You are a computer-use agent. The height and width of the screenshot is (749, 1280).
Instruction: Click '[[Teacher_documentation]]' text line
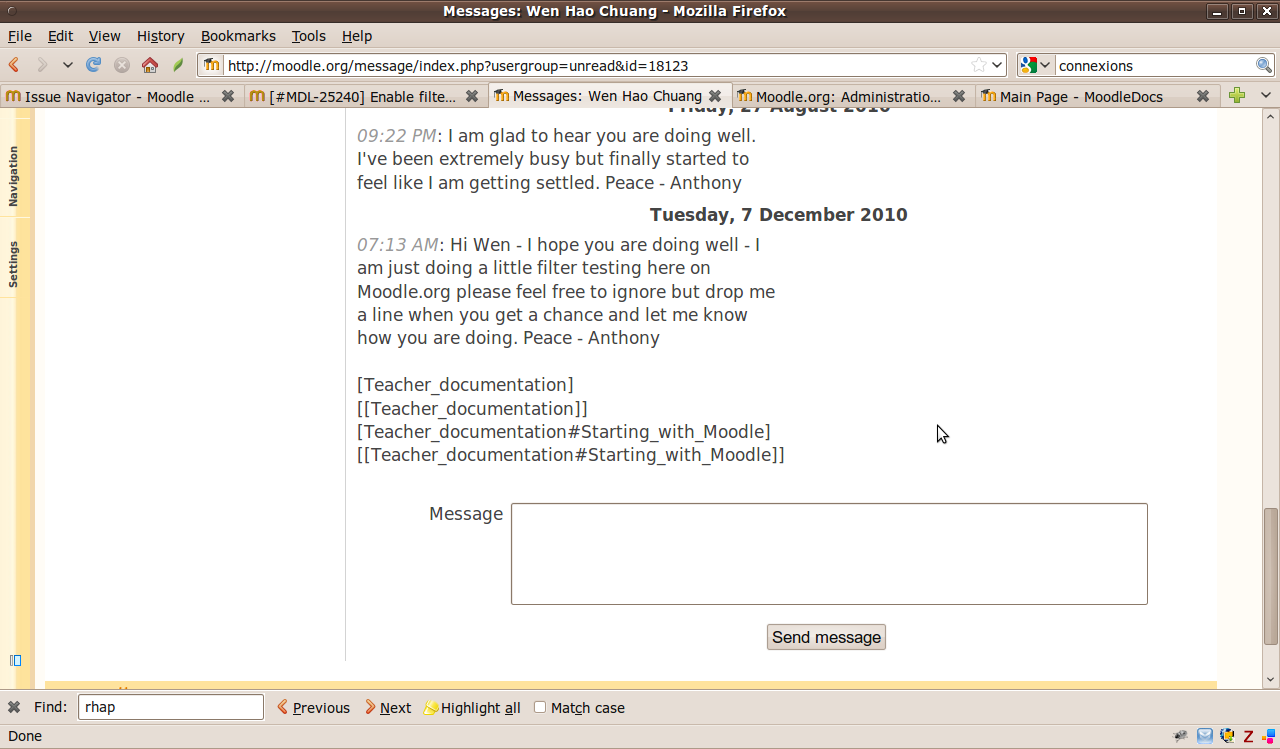coord(472,409)
